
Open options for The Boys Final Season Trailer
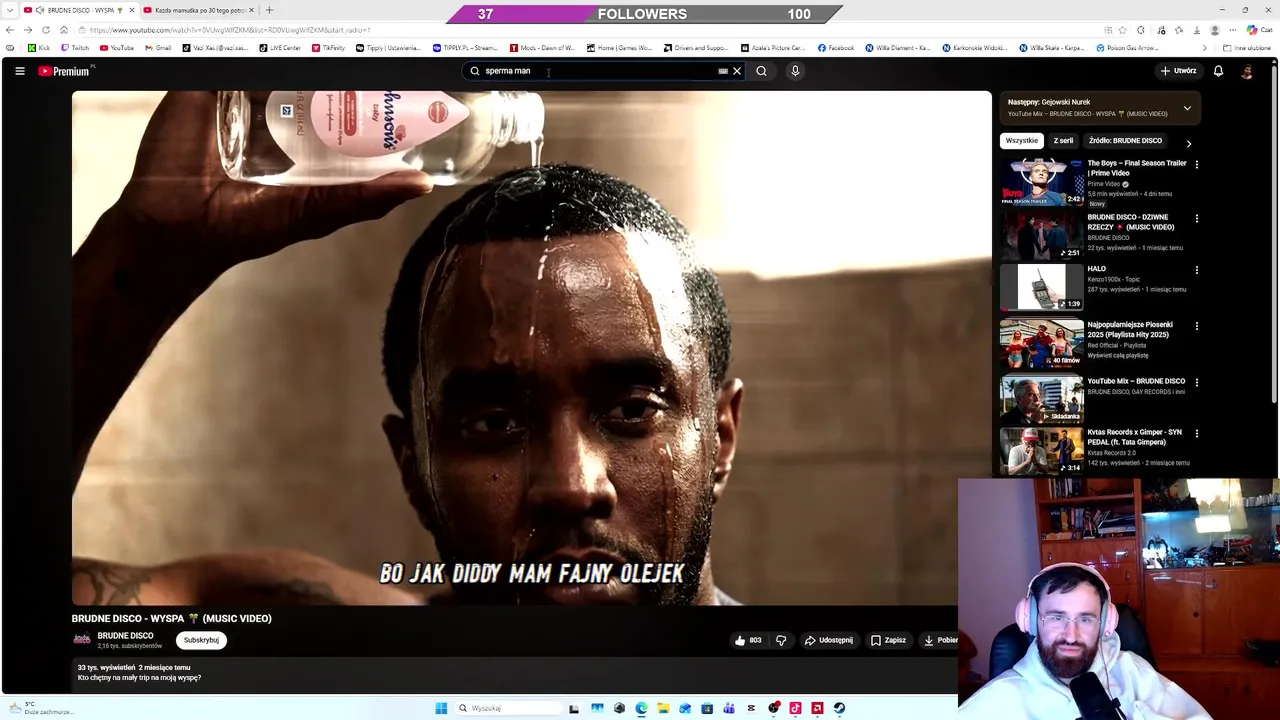[1196, 164]
